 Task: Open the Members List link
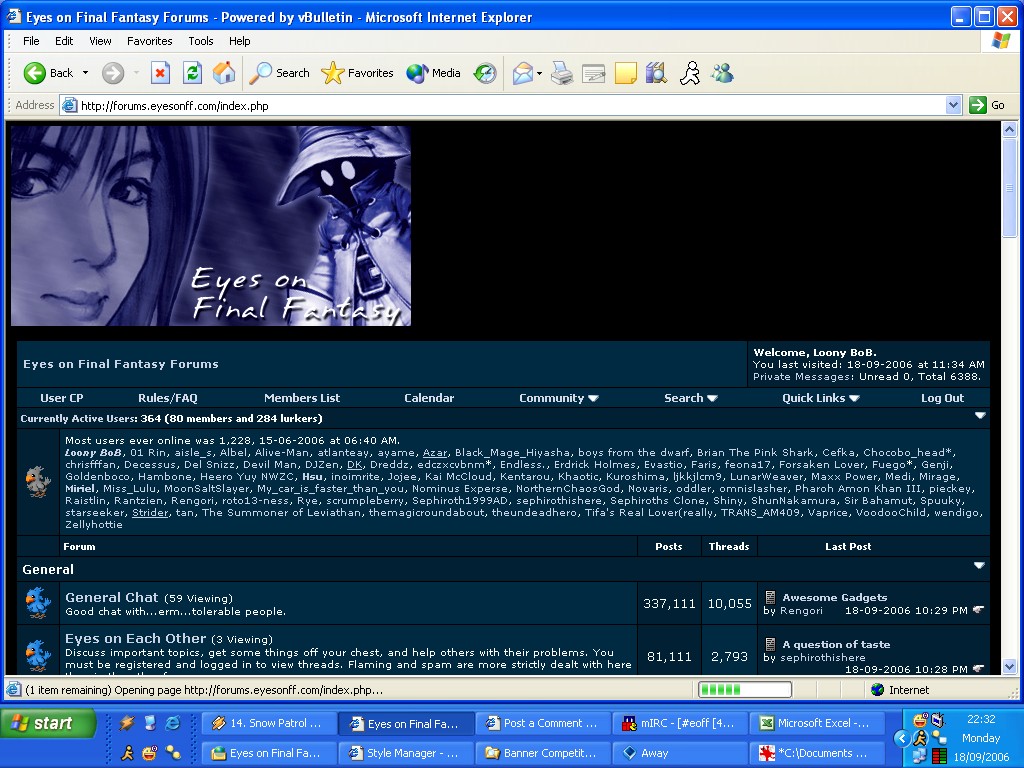(302, 398)
